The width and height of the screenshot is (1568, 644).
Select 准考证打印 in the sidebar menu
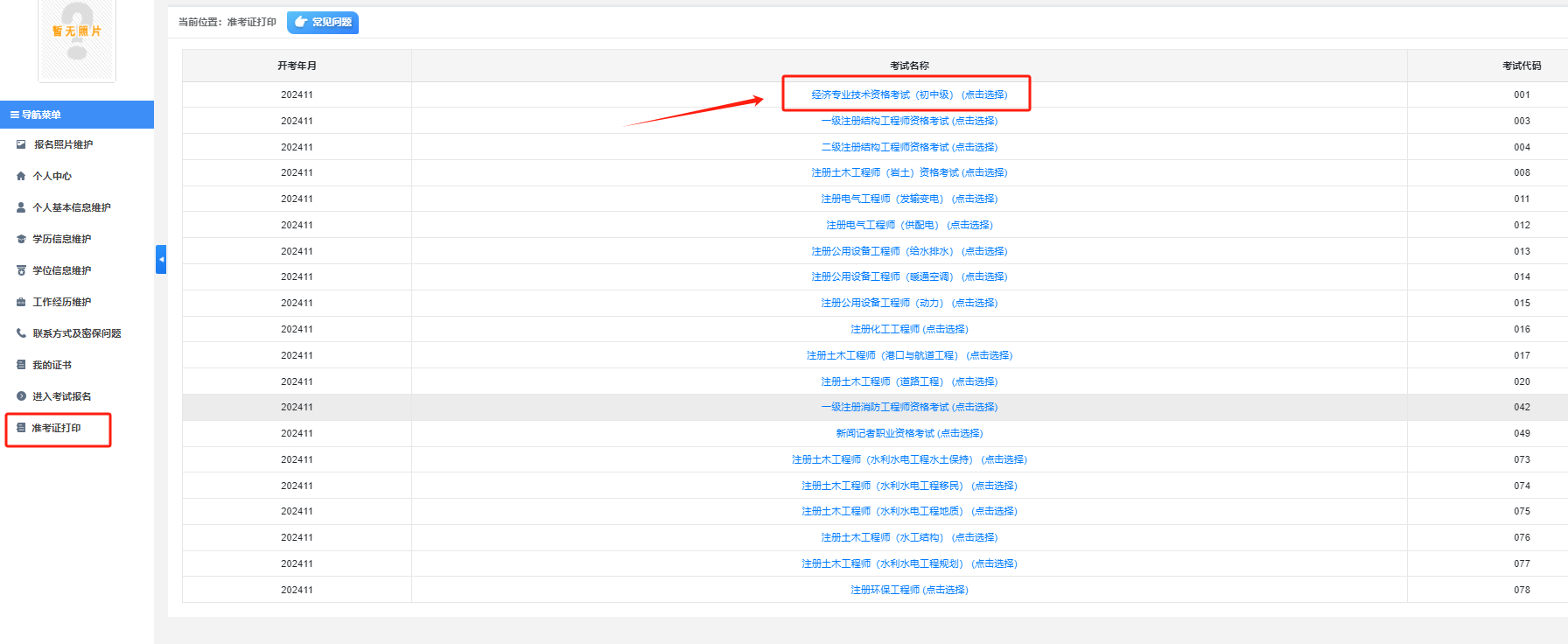(x=56, y=428)
